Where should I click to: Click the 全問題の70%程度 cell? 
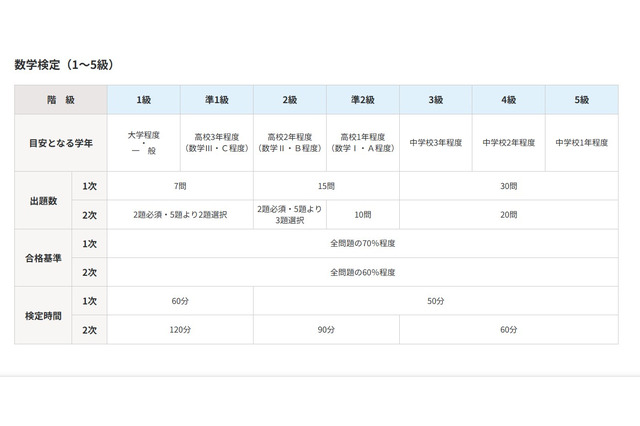coord(363,243)
